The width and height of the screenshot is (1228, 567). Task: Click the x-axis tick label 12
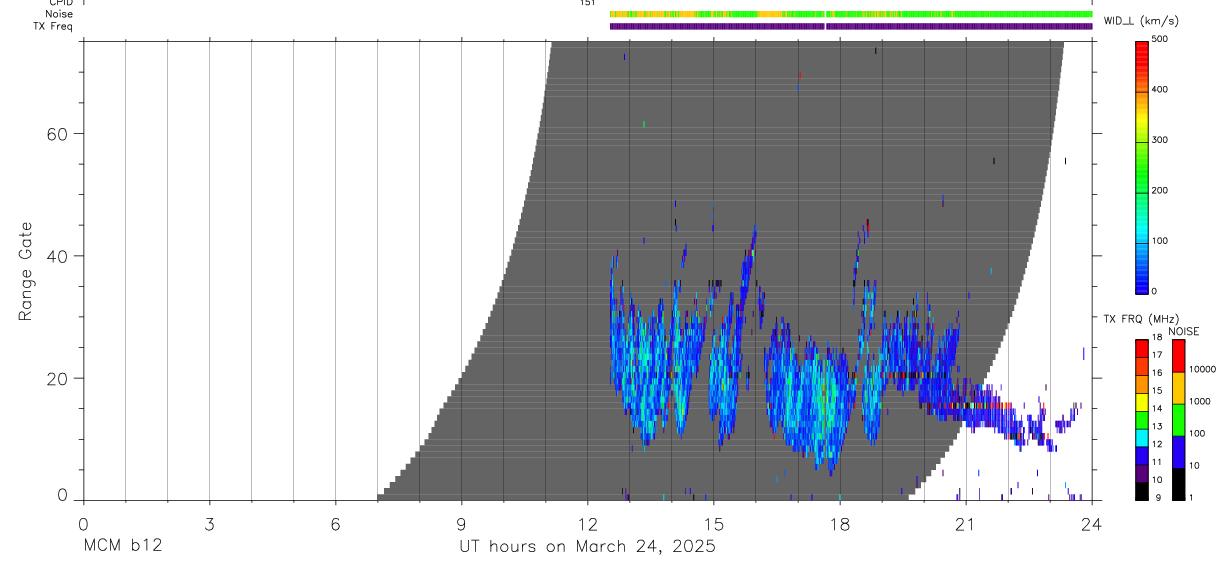click(x=587, y=523)
